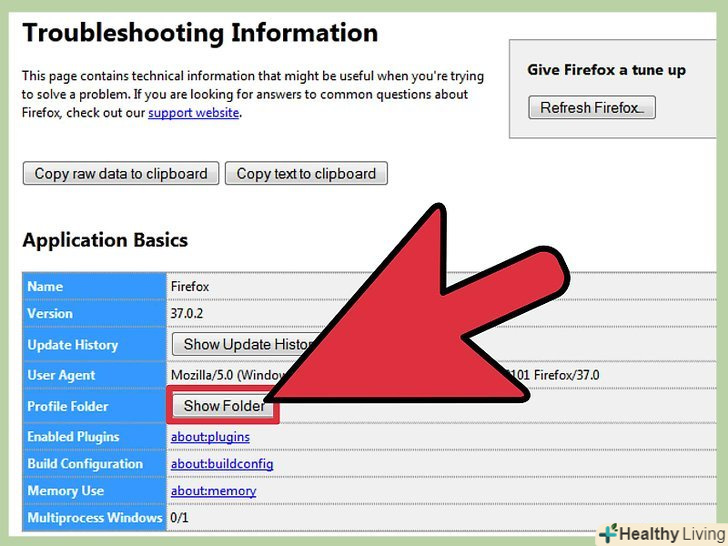This screenshot has height=546, width=728.
Task: Select the version value 37.0.2
Action: click(187, 313)
